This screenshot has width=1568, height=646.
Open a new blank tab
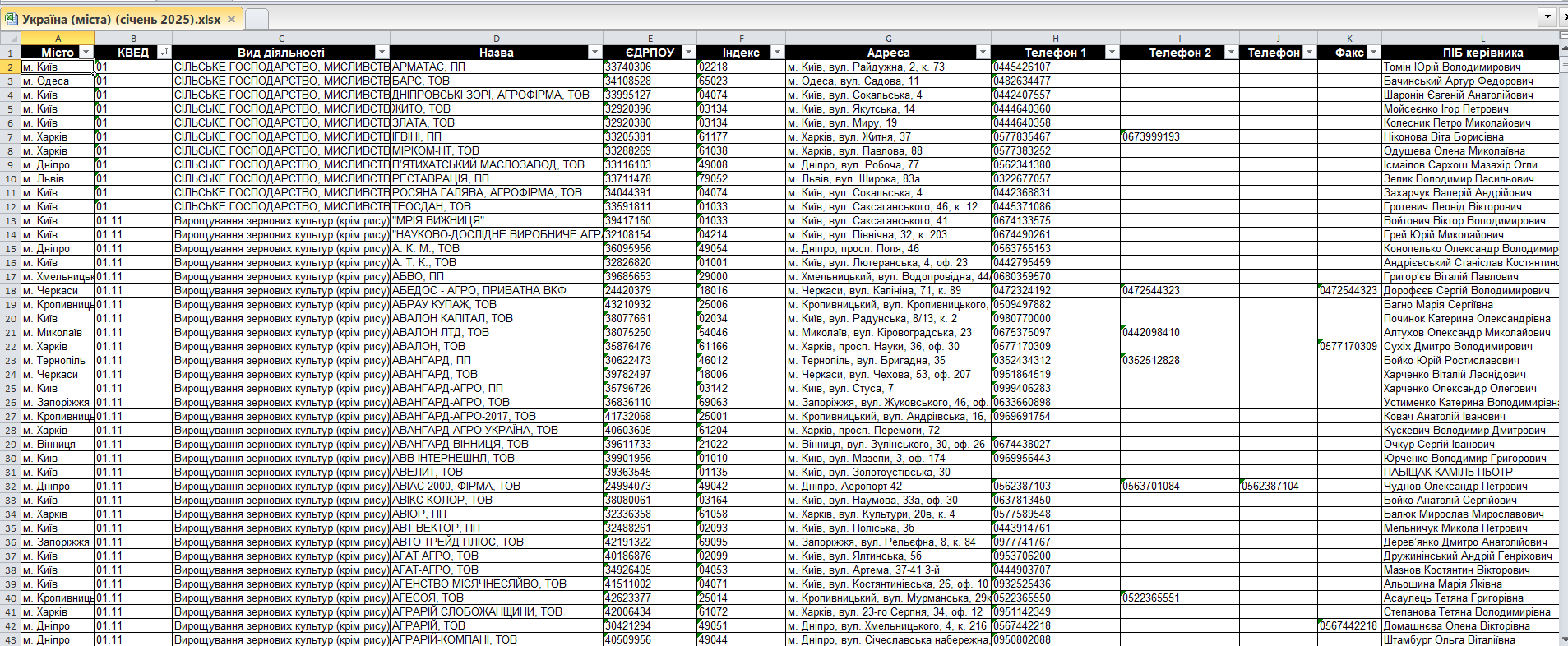pos(257,19)
